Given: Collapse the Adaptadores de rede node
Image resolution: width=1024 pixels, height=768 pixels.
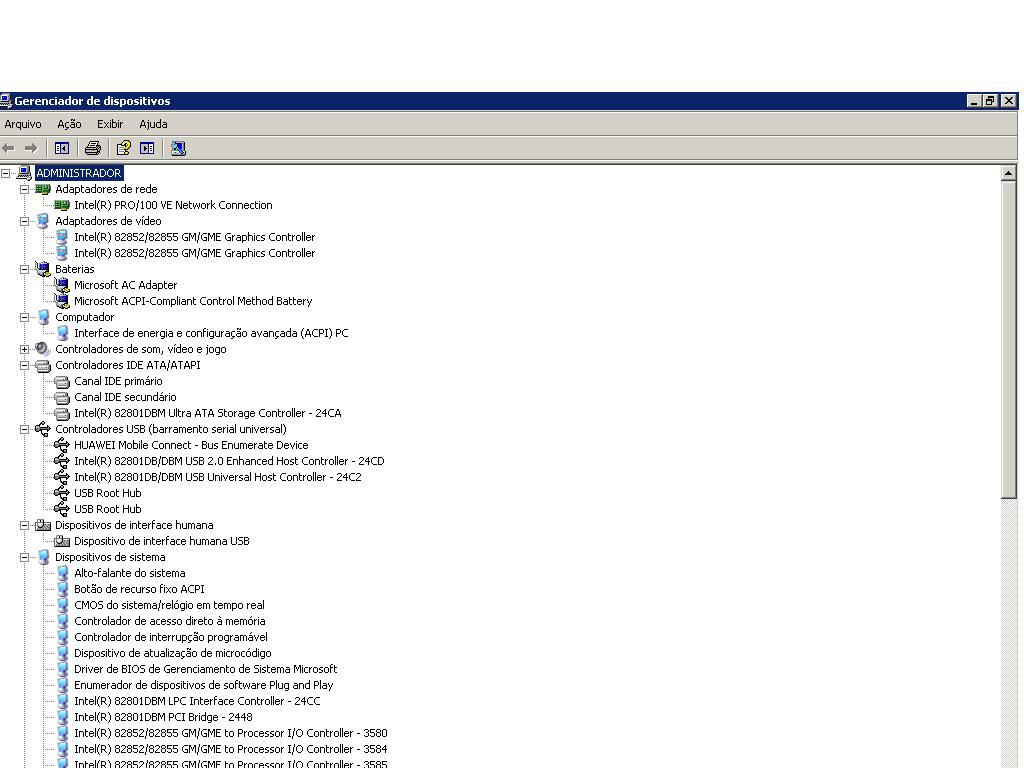Looking at the screenshot, I should (x=25, y=189).
